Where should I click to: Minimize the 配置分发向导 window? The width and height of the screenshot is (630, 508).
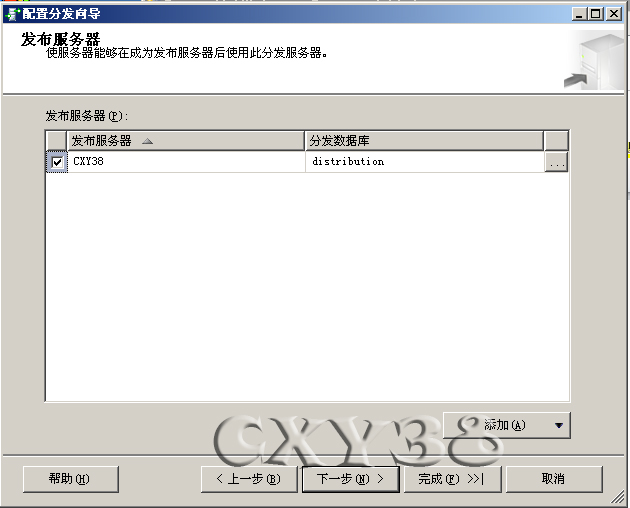(581, 13)
